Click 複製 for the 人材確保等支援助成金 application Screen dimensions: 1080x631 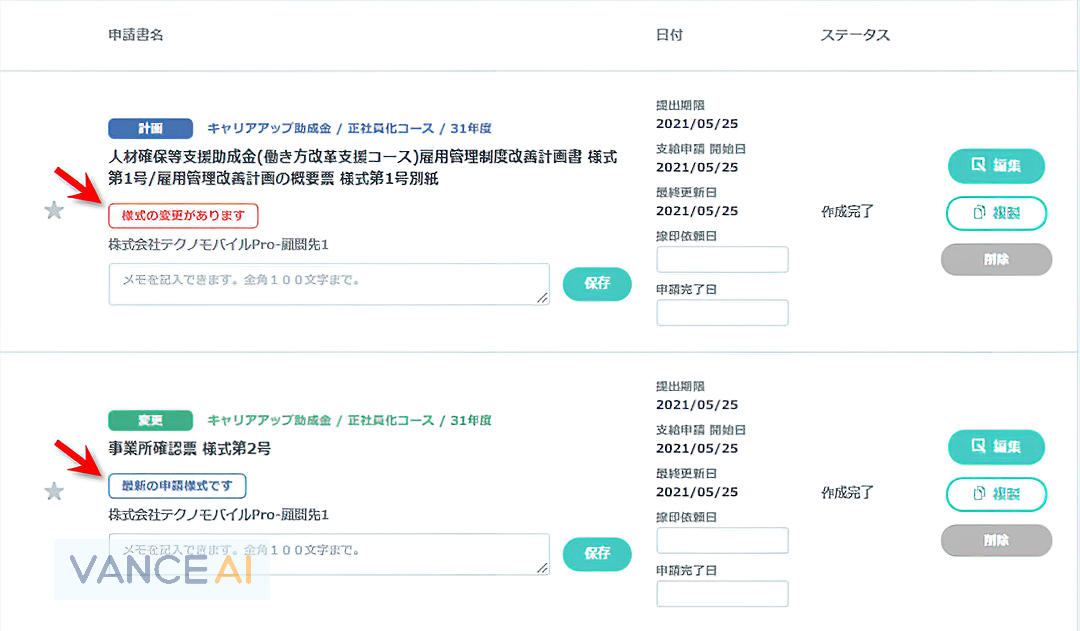coord(995,213)
